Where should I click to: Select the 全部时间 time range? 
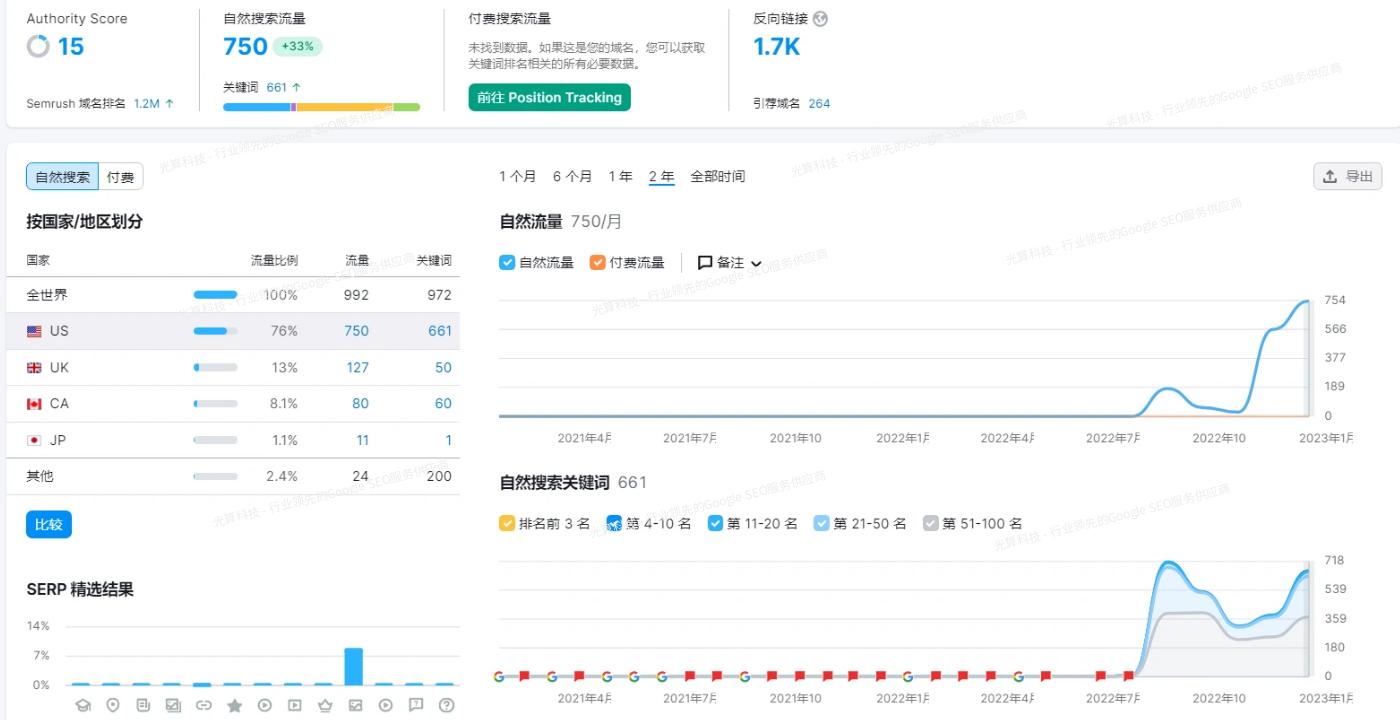717,176
